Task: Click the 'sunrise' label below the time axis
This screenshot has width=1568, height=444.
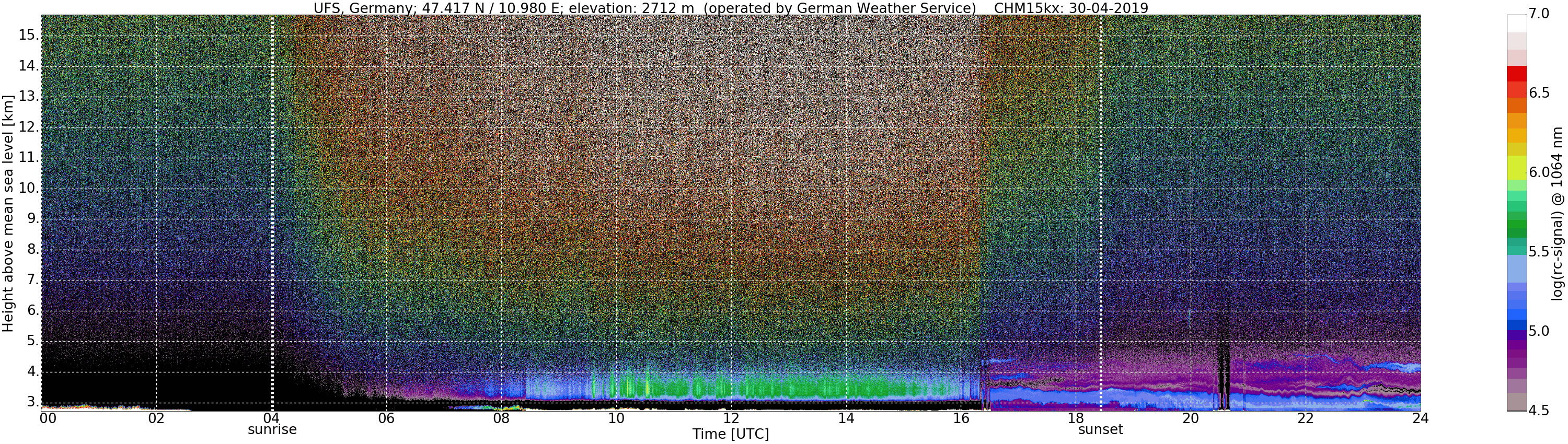Action: (x=272, y=429)
